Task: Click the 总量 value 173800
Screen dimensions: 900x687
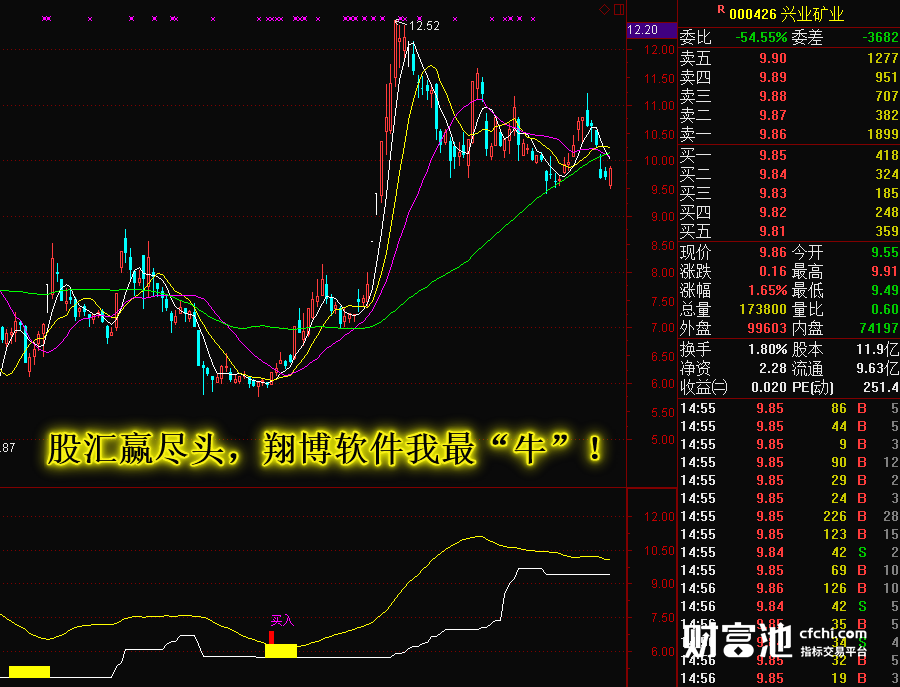Action: pos(763,309)
